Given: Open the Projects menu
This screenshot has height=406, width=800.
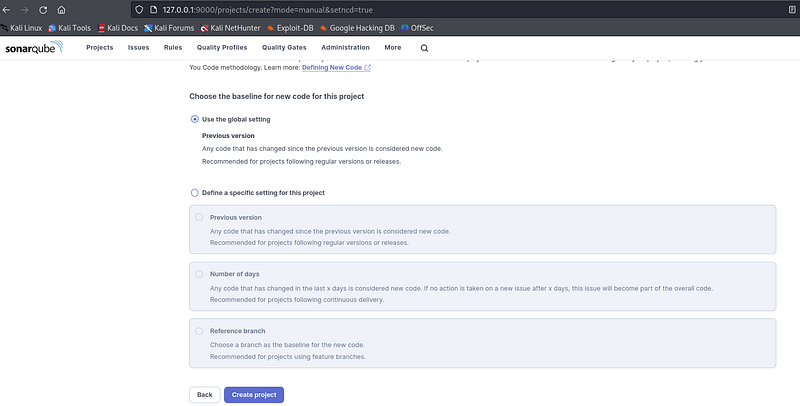Looking at the screenshot, I should tap(99, 47).
